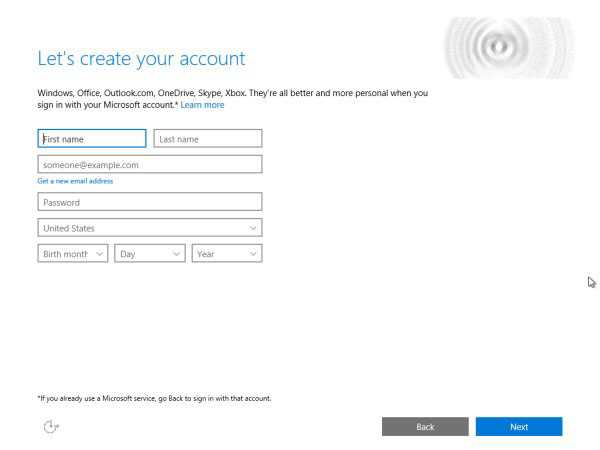Viewport: 600px width, 450px height.
Task: Go Back to previous step
Action: pos(425,427)
